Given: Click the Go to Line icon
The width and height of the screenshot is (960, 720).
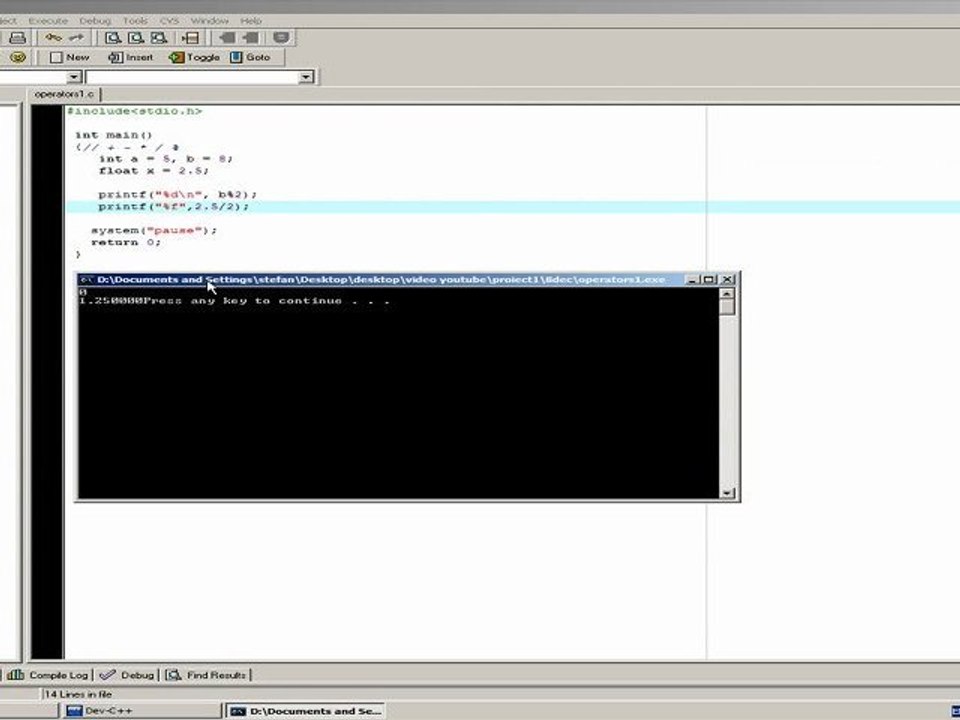Looking at the screenshot, I should pyautogui.click(x=190, y=38).
